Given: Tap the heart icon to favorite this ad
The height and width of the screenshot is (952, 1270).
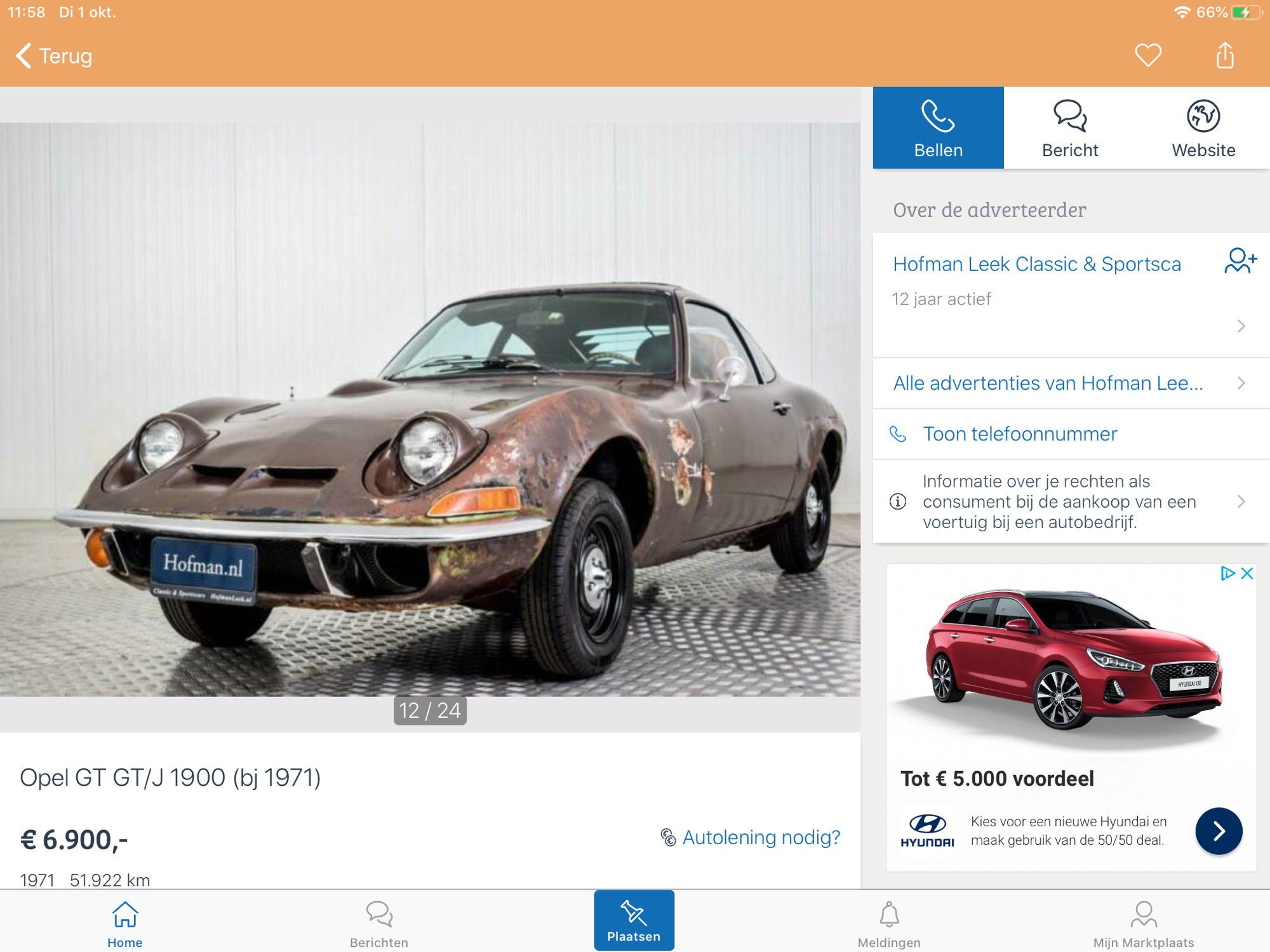Looking at the screenshot, I should (1147, 55).
